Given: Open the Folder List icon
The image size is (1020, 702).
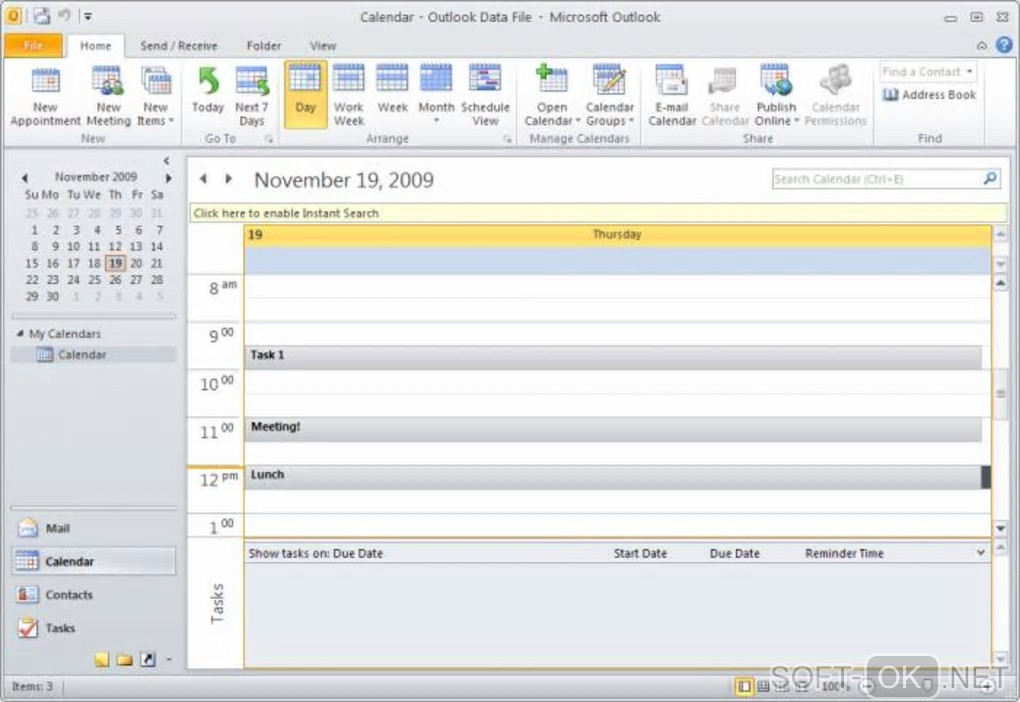Looking at the screenshot, I should [125, 660].
